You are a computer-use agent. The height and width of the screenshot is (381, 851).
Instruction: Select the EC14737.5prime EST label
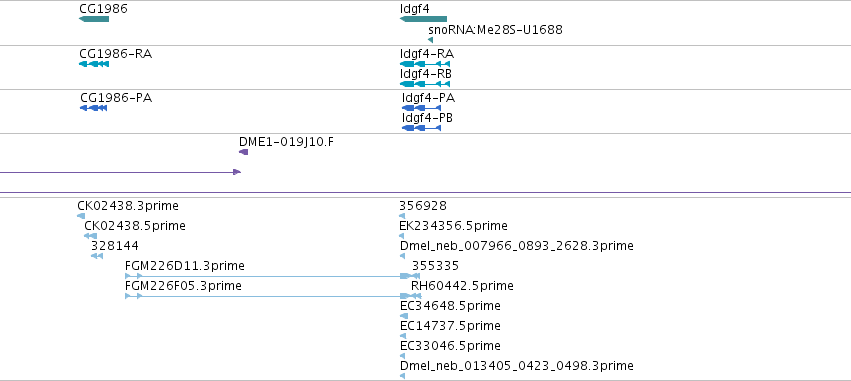pyautogui.click(x=450, y=326)
